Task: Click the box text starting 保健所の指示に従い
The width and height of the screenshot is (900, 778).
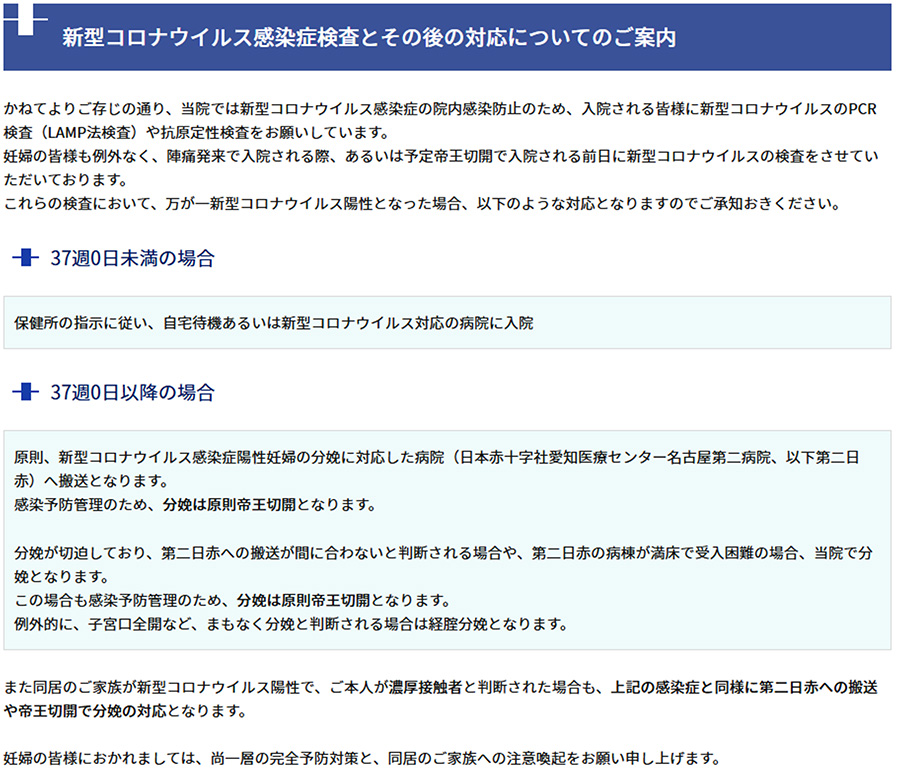Action: tap(274, 323)
